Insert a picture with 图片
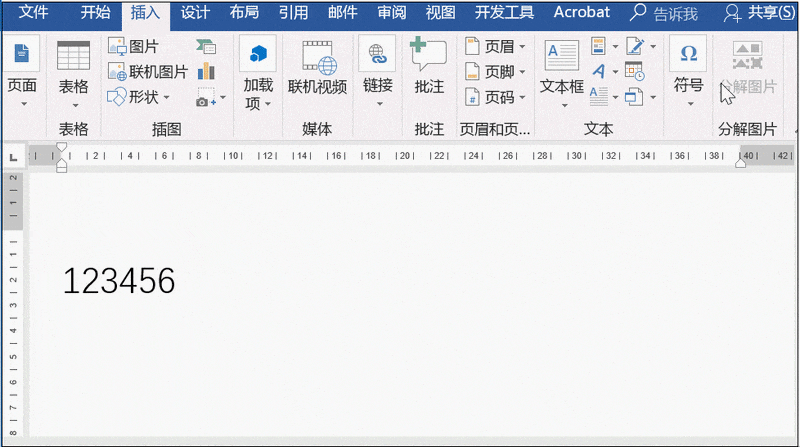The image size is (800, 447). (133, 46)
